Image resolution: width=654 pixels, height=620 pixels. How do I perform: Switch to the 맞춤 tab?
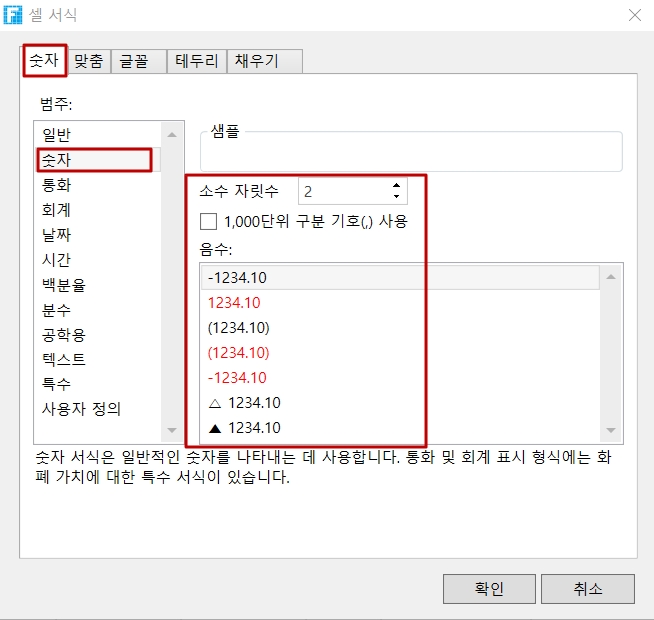click(89, 61)
